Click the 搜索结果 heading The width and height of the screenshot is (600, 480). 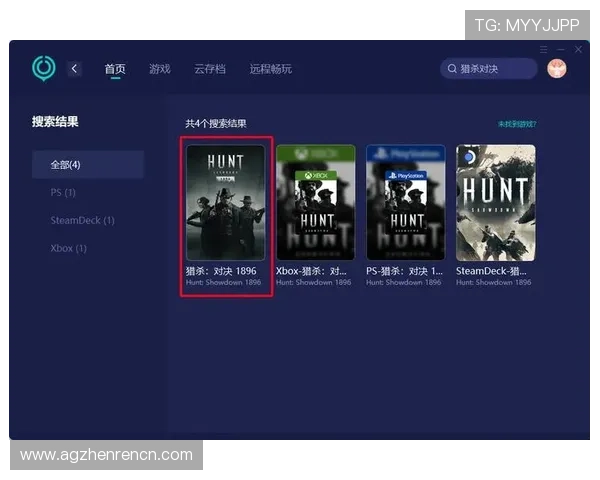tap(55, 122)
